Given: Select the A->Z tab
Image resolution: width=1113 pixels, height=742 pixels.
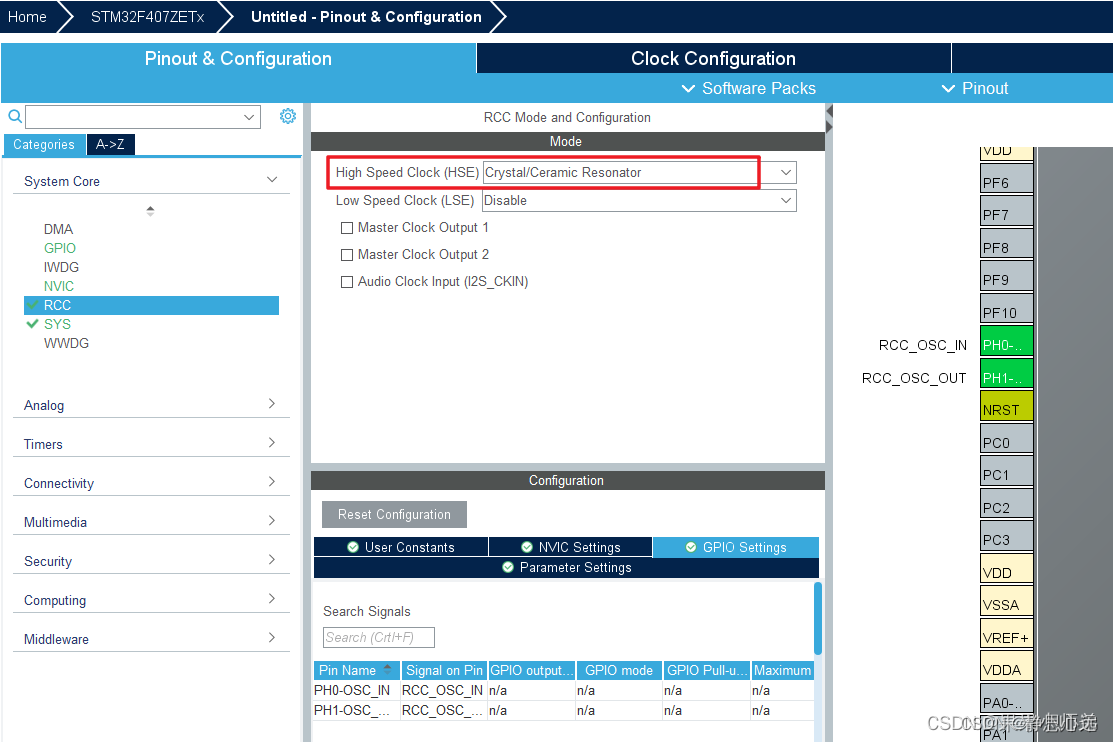Looking at the screenshot, I should click(x=111, y=144).
